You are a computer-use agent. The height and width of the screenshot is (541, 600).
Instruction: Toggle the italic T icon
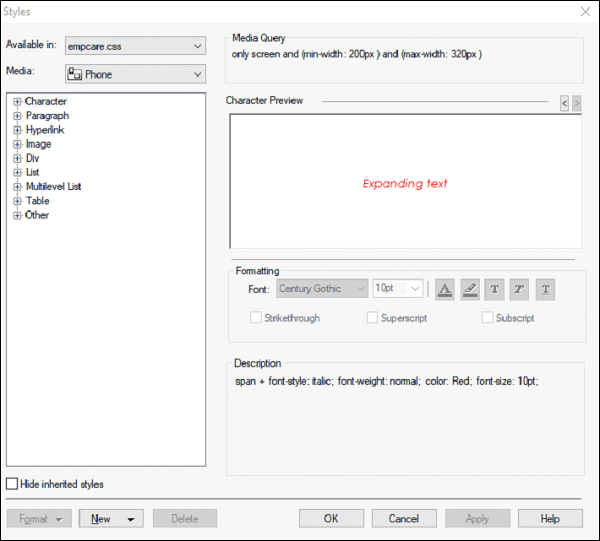tap(519, 289)
